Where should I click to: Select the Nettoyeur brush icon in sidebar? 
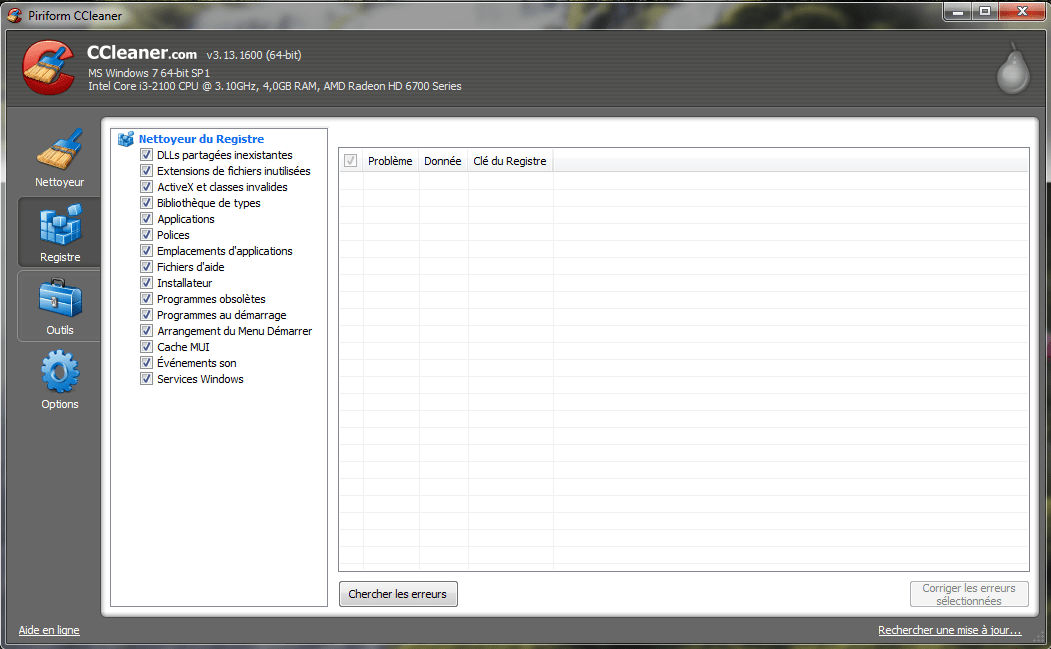click(x=59, y=148)
